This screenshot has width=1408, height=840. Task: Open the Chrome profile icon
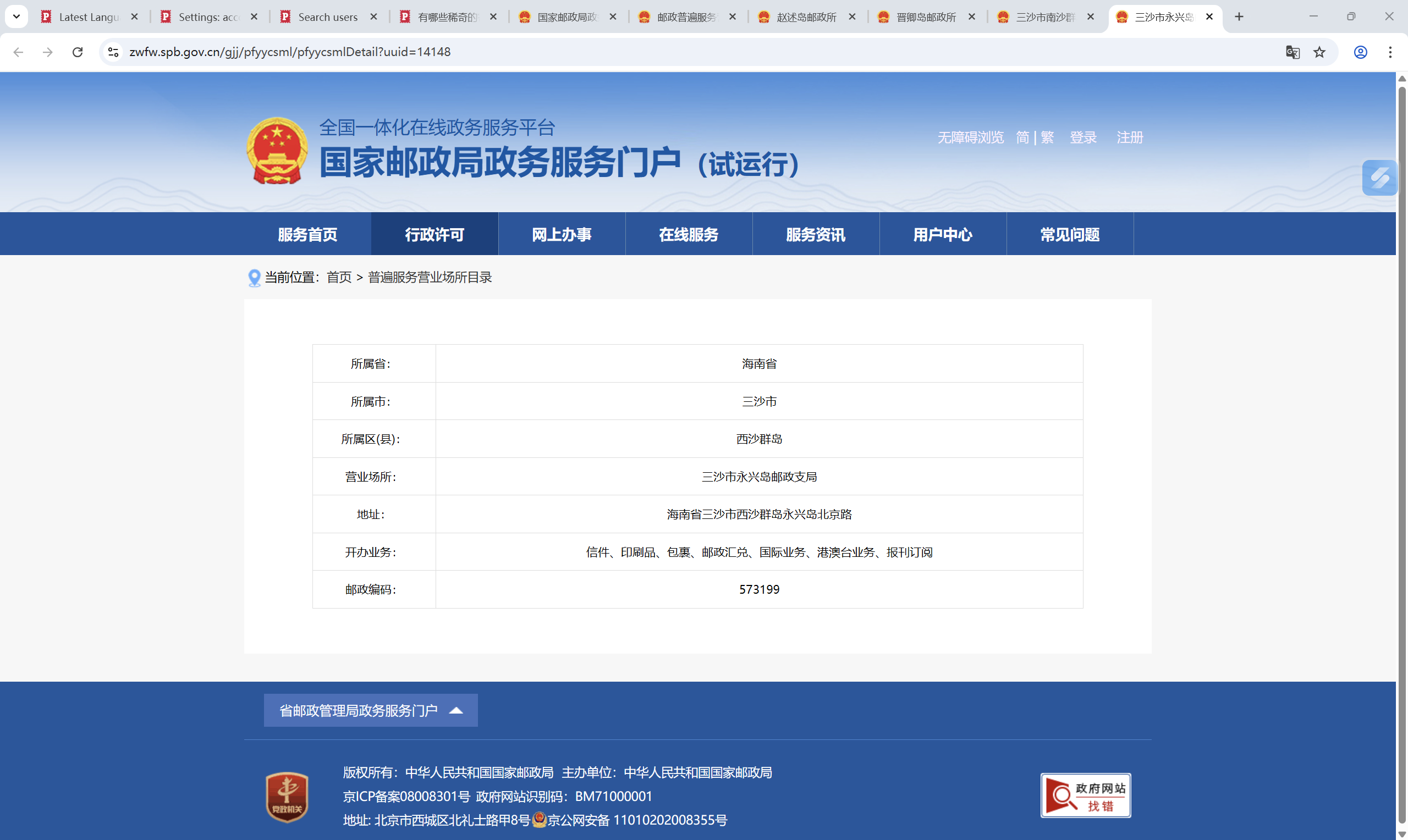click(x=1361, y=52)
